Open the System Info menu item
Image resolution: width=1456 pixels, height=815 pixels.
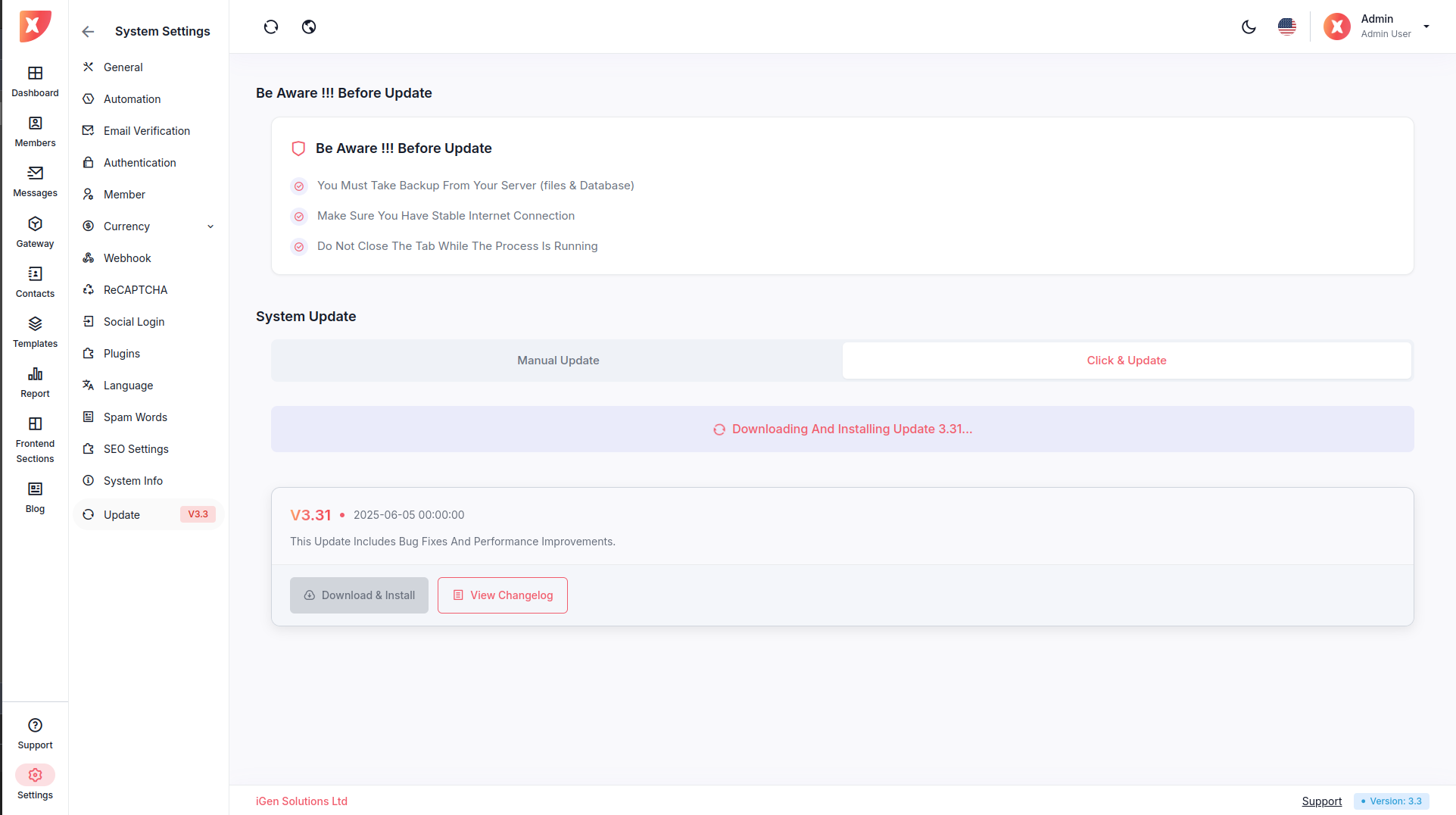pyautogui.click(x=133, y=481)
